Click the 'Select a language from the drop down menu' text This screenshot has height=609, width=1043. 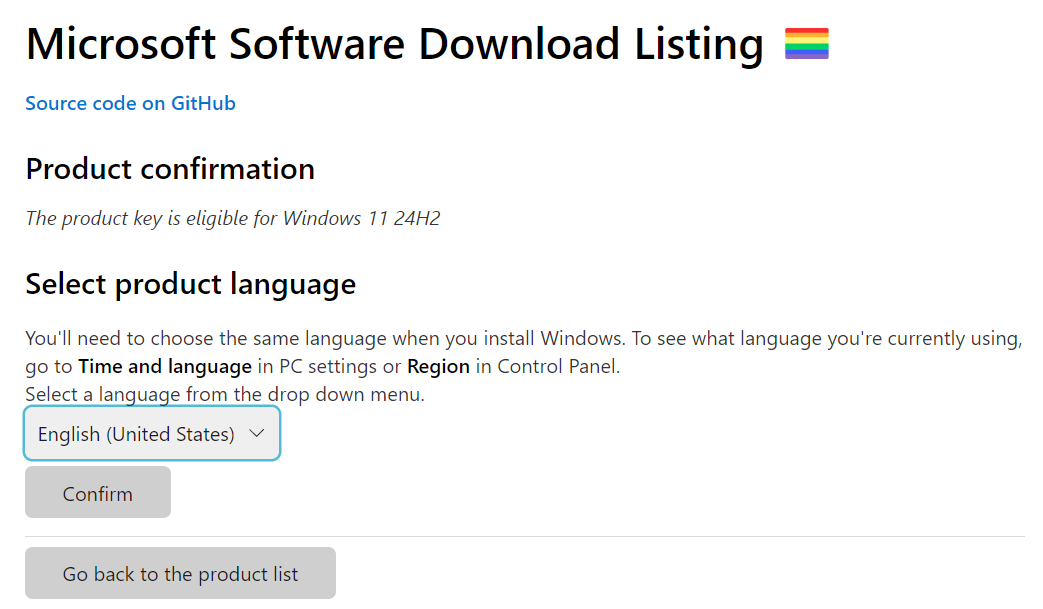click(225, 394)
